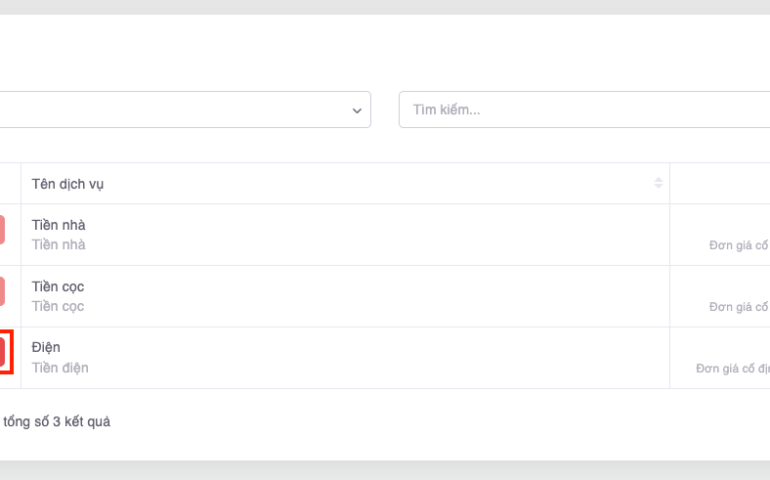Image resolution: width=770 pixels, height=480 pixels.
Task: Select the Tiền cọc service name
Action: 58,287
